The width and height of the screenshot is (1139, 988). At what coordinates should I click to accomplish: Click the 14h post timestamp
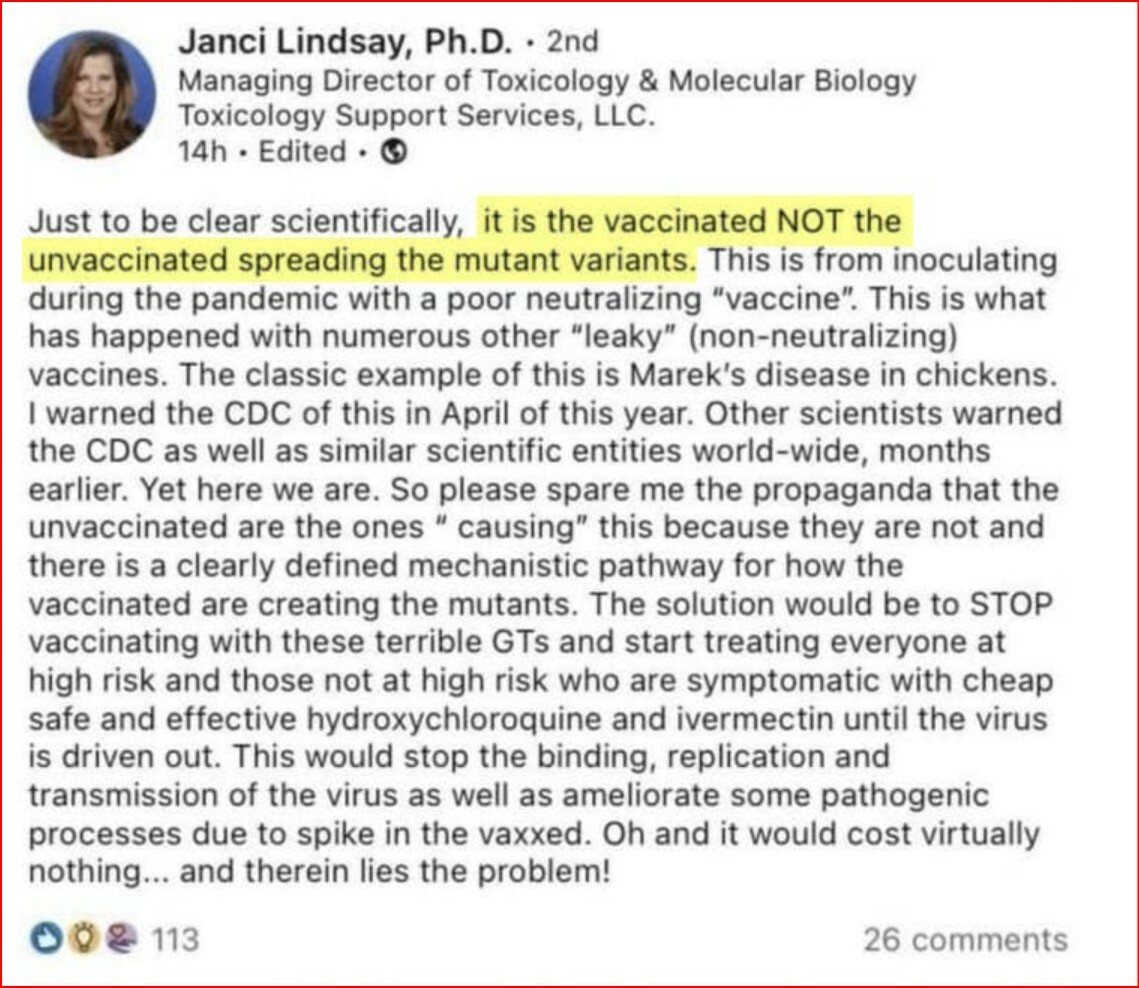click(x=203, y=152)
